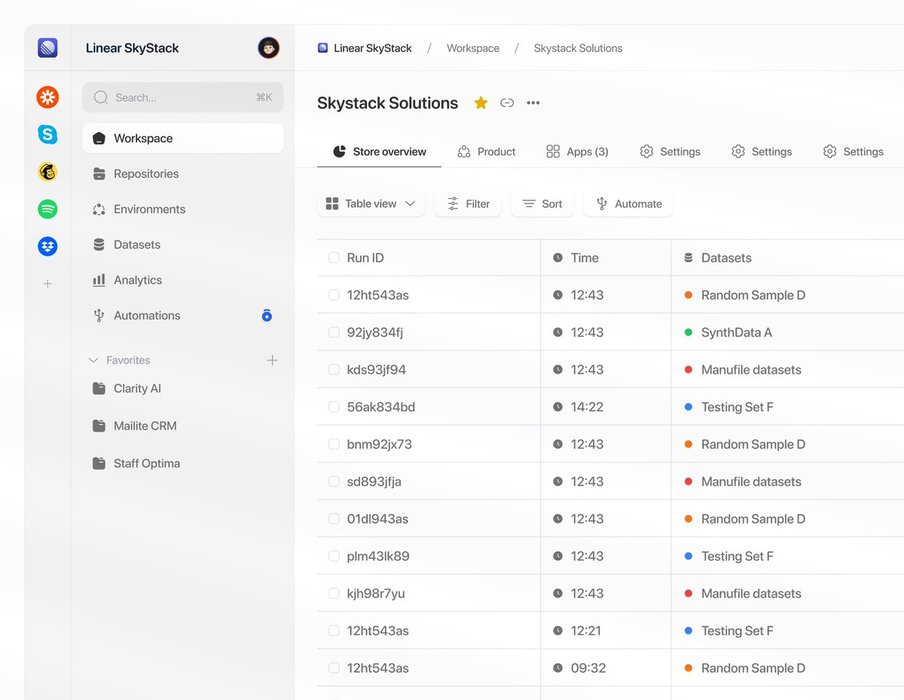The image size is (904, 700).
Task: Add a new favorite with plus icon
Action: pos(272,360)
